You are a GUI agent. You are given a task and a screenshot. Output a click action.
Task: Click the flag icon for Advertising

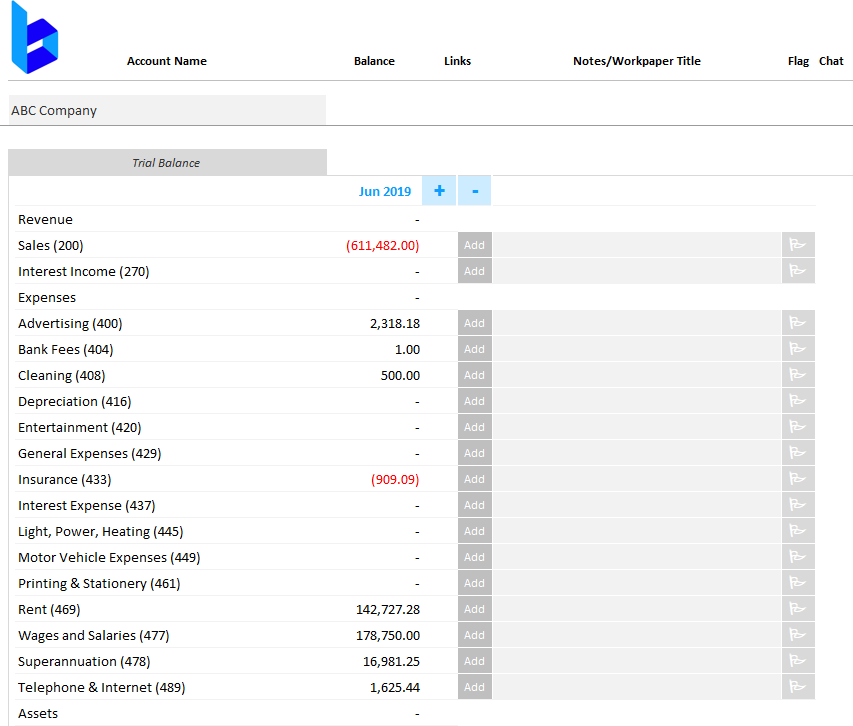(x=797, y=322)
